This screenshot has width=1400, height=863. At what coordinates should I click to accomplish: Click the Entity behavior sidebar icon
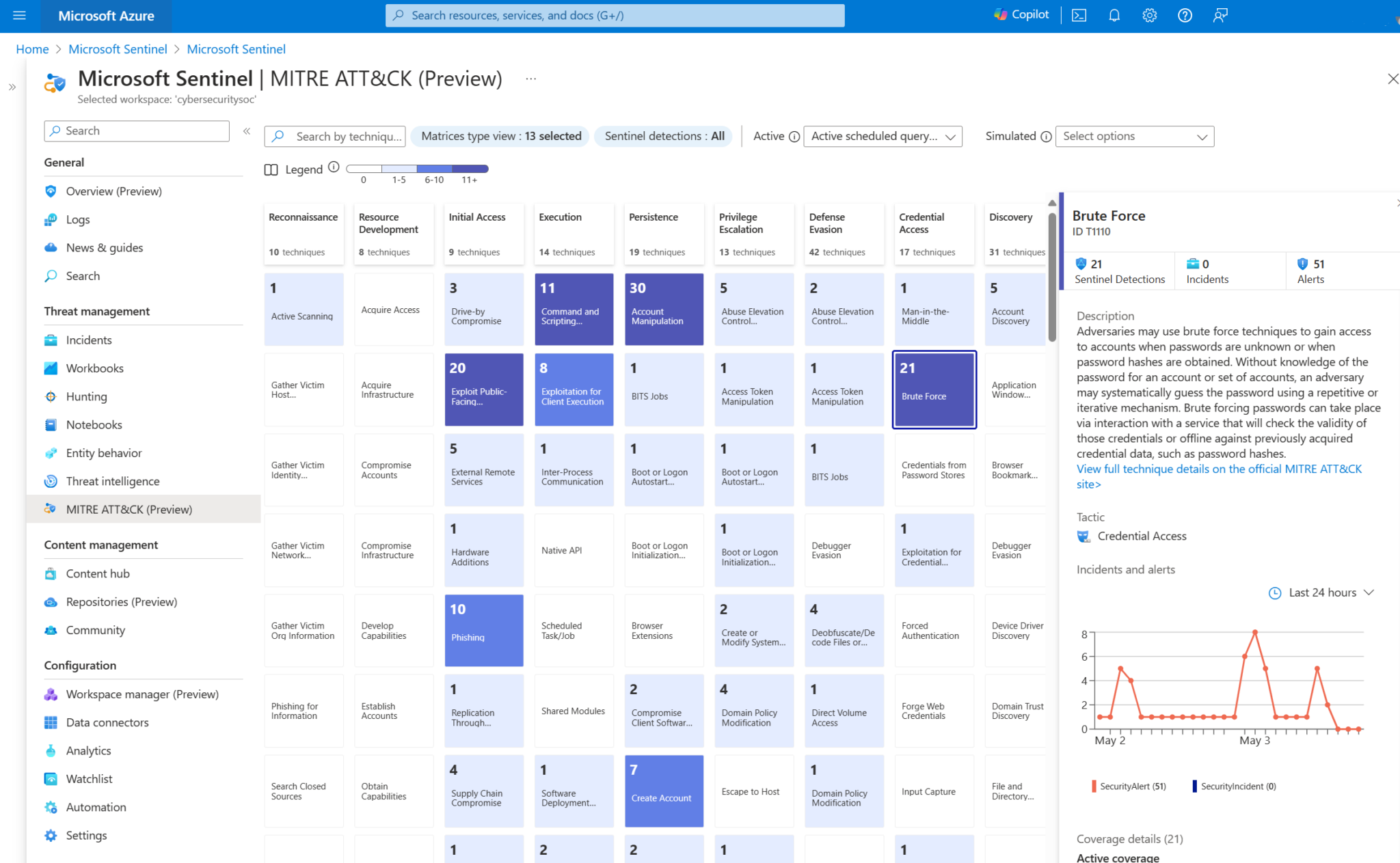click(x=51, y=453)
